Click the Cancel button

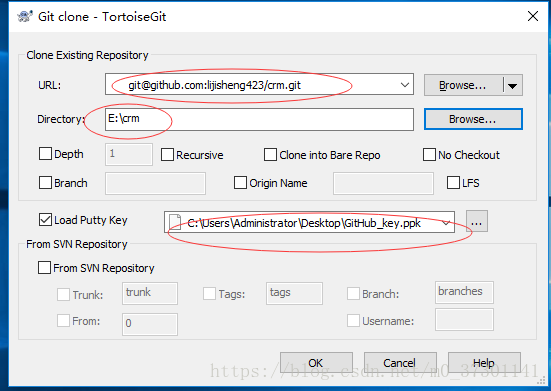(x=400, y=363)
